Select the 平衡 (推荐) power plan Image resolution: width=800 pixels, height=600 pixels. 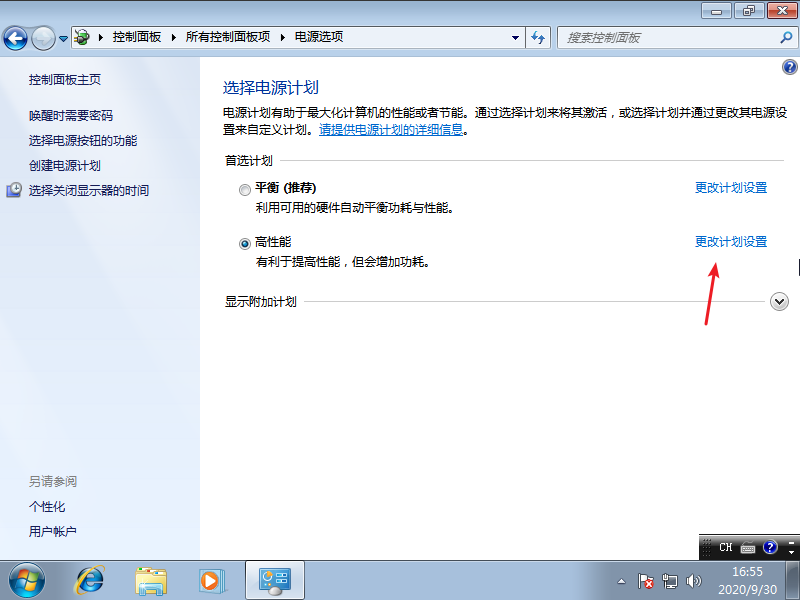(x=244, y=190)
